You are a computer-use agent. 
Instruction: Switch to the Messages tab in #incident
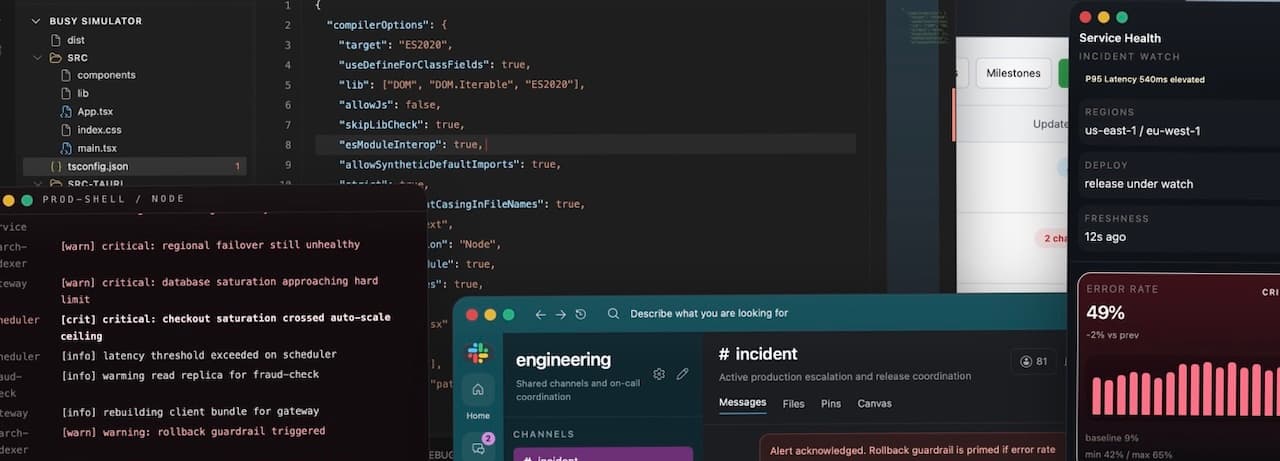tap(742, 403)
